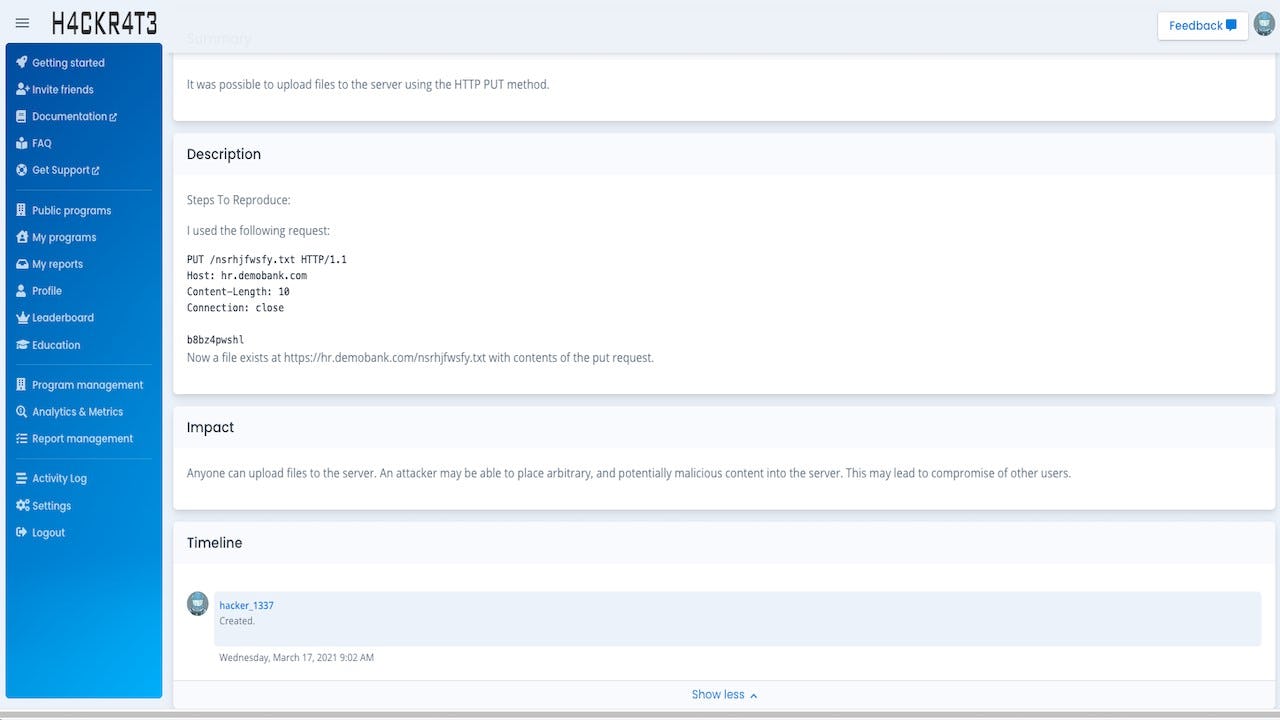Click the Activity Log list icon

tap(21, 478)
